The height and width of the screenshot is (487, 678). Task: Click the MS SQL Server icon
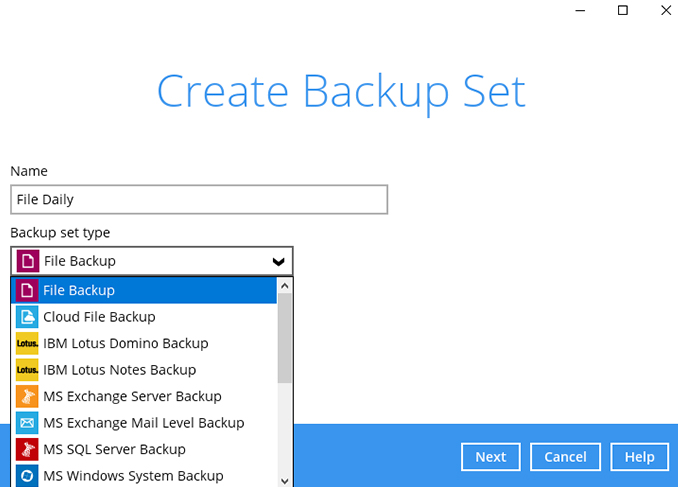(27, 449)
